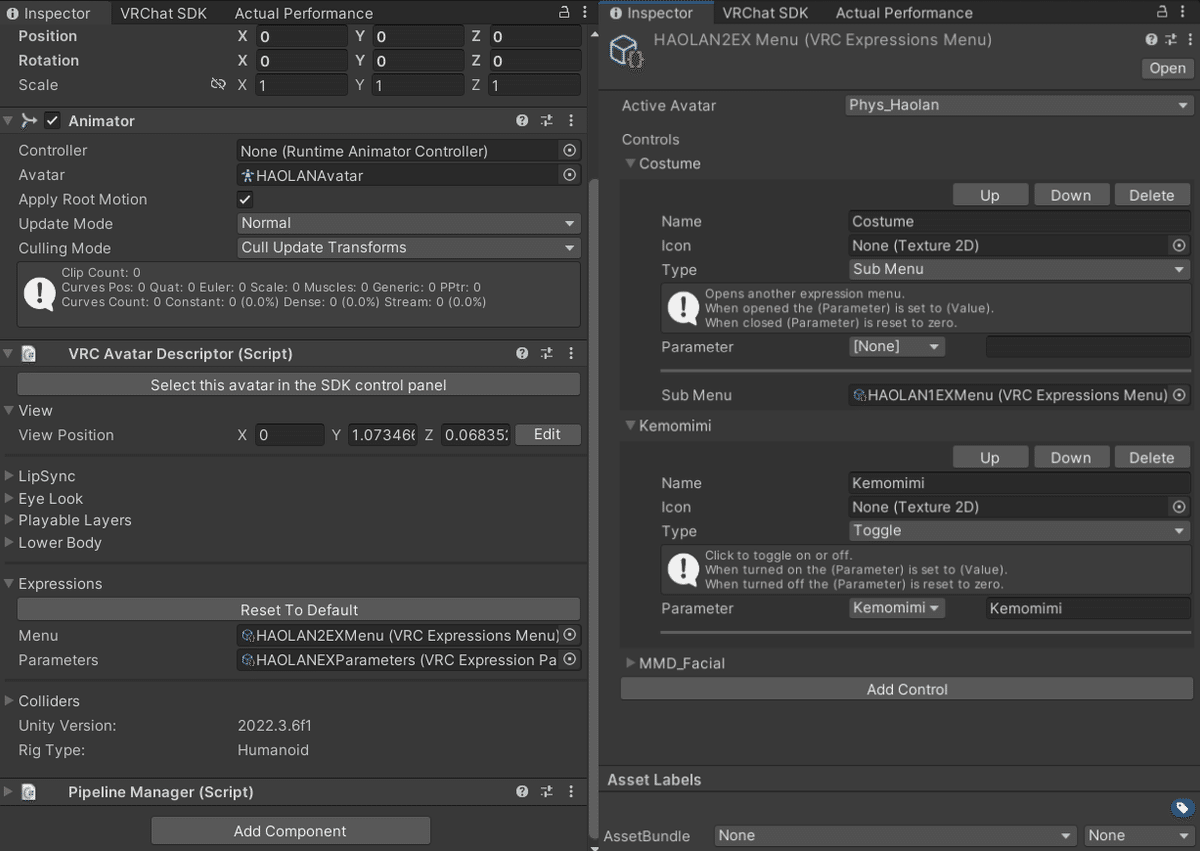Image resolution: width=1200 pixels, height=851 pixels.
Task: Collapse the Expressions section
Action: click(10, 584)
